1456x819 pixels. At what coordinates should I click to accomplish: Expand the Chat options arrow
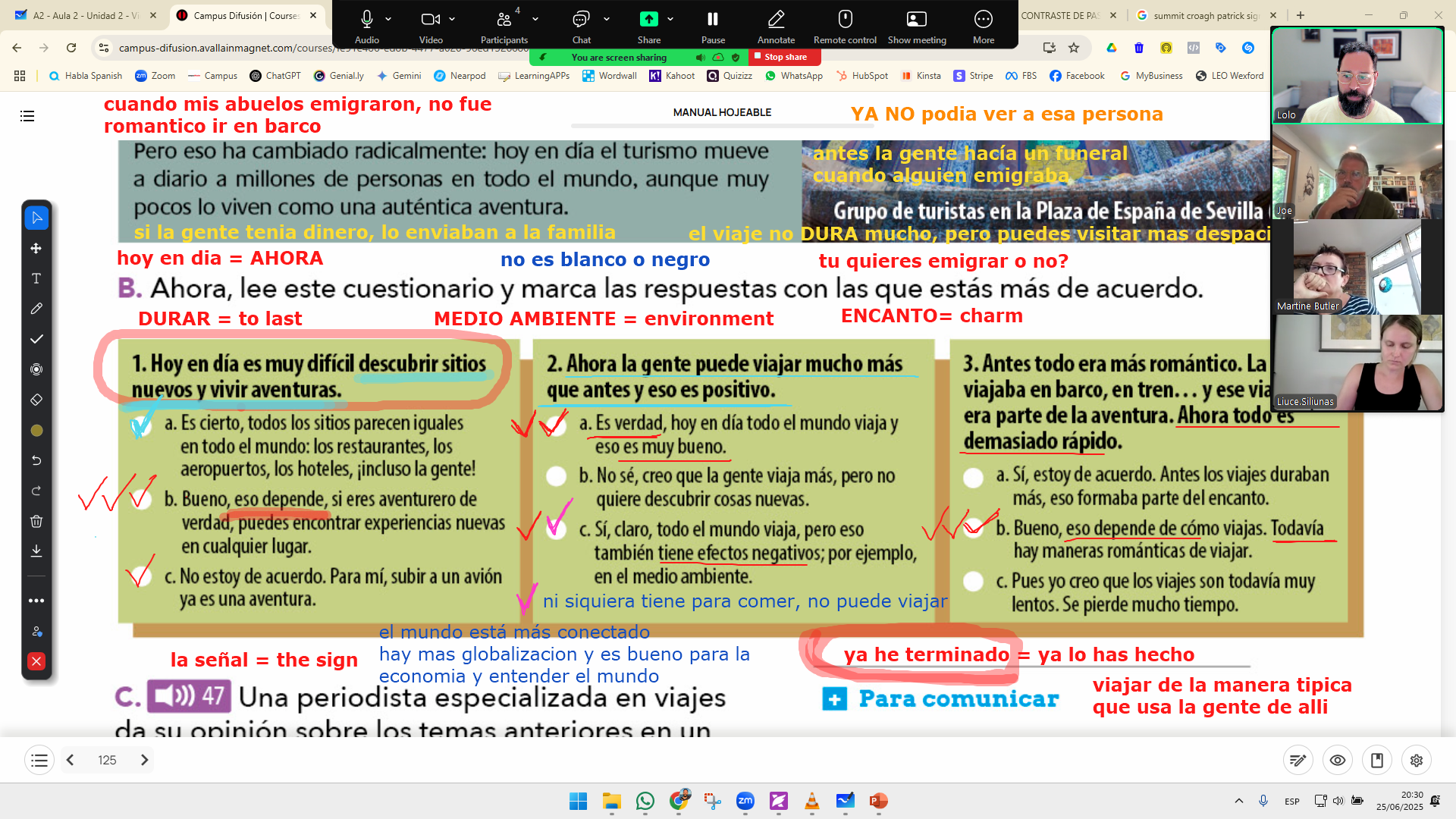(607, 19)
